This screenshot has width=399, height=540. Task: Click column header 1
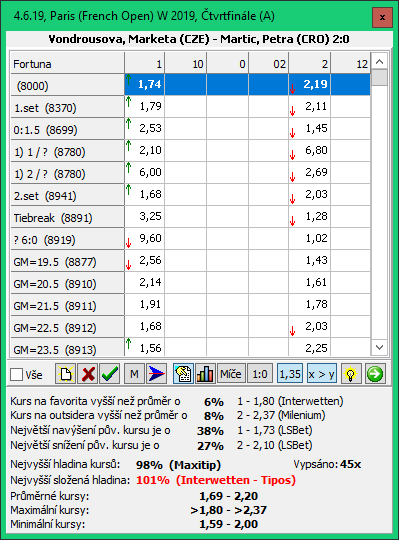[145, 63]
